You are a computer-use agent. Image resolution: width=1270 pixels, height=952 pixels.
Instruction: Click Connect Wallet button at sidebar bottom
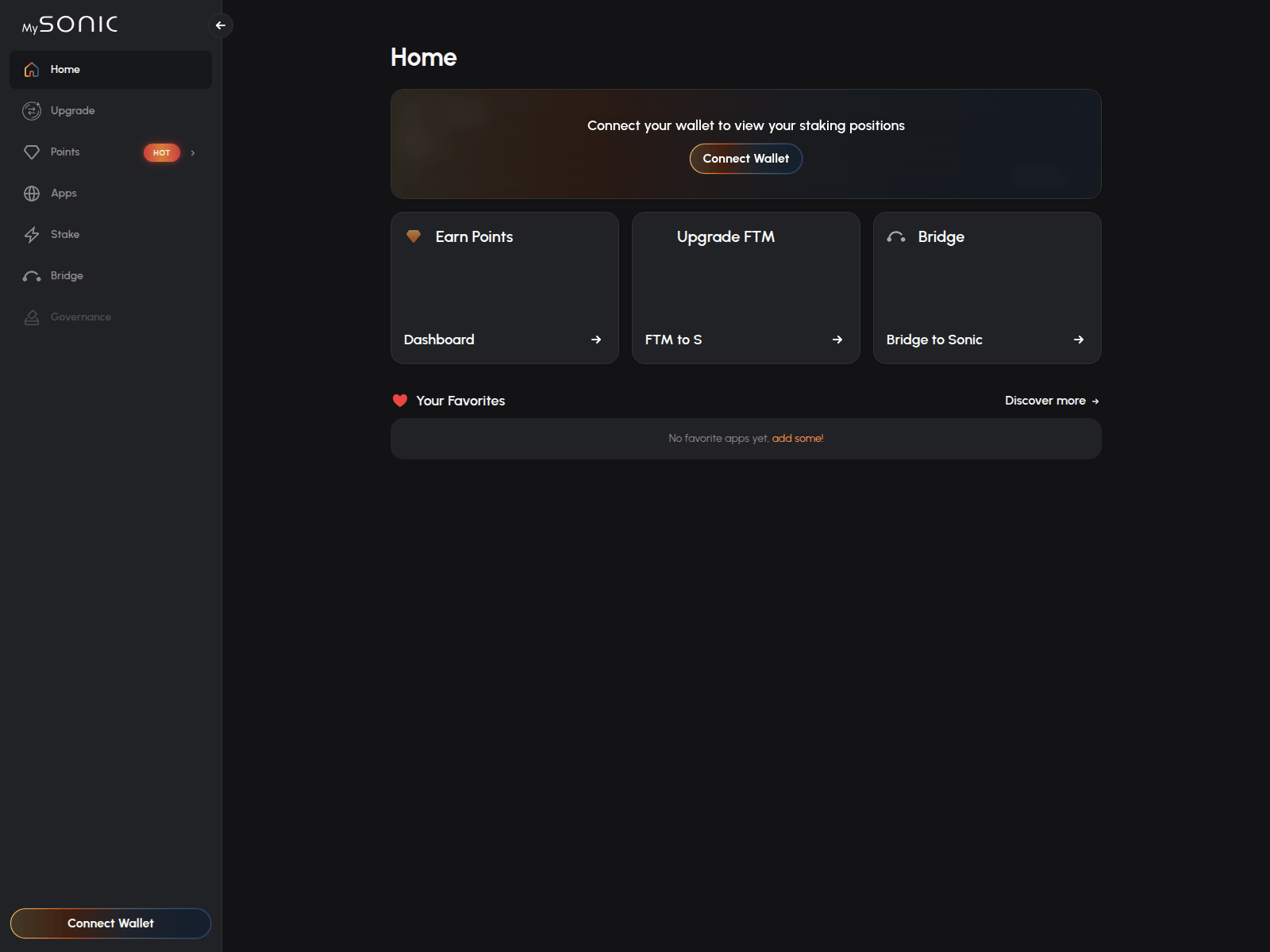pyautogui.click(x=110, y=923)
